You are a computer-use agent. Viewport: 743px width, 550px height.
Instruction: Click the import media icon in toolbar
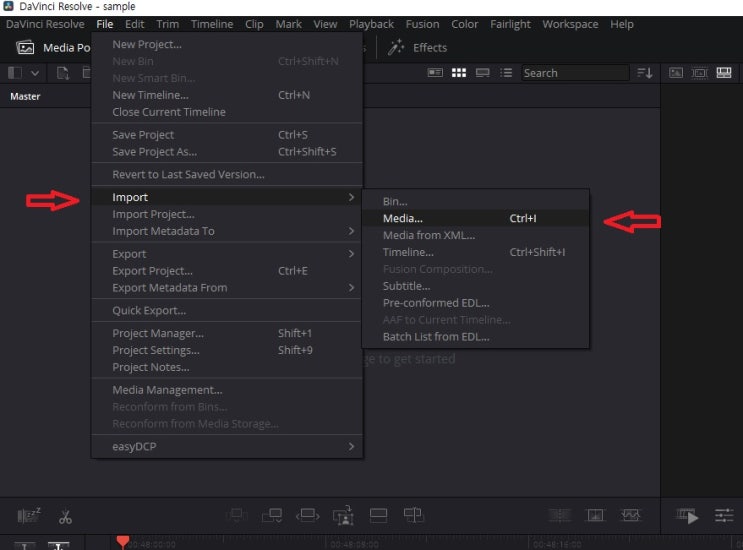point(63,73)
